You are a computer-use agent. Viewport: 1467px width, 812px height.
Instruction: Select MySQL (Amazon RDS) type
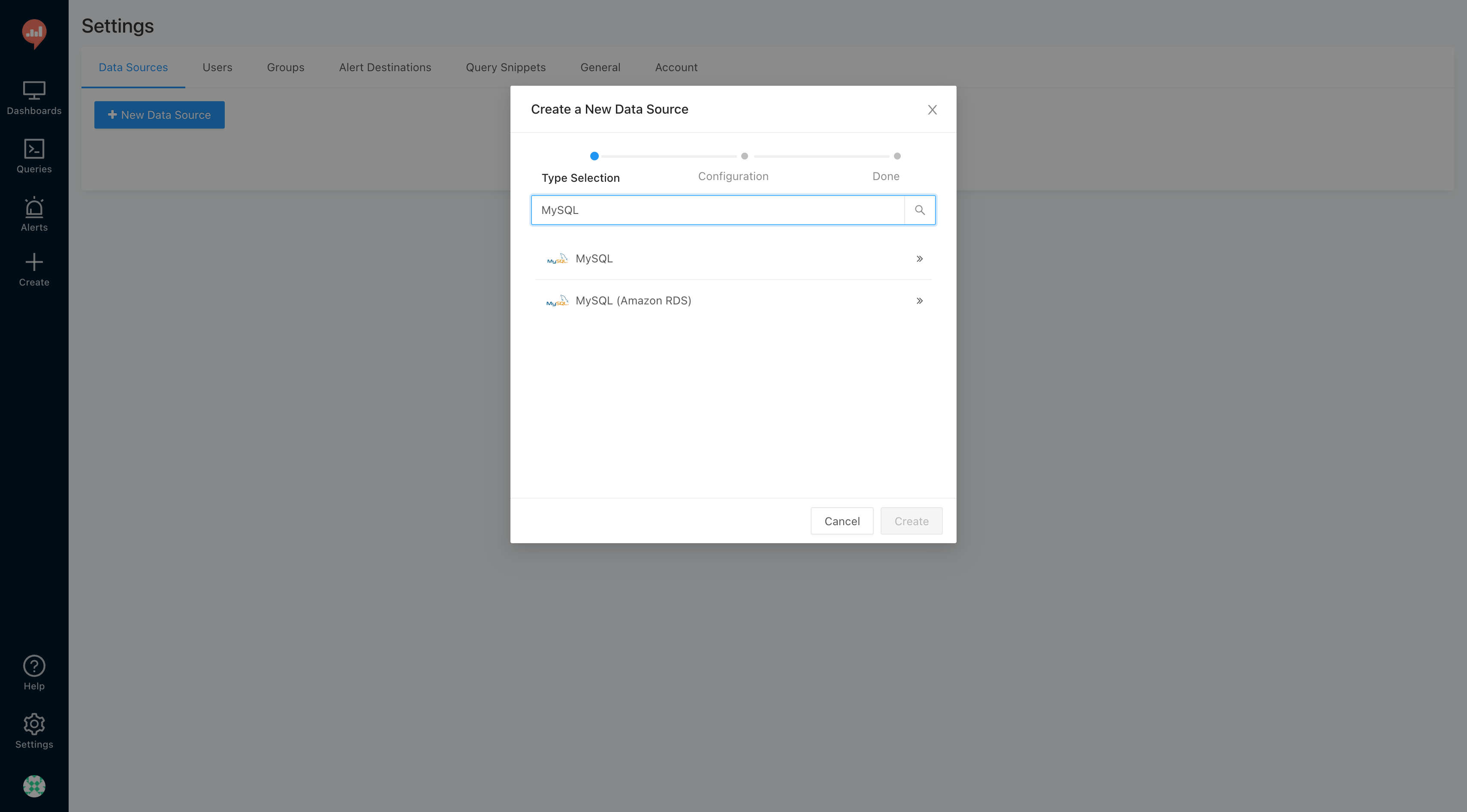click(x=633, y=301)
